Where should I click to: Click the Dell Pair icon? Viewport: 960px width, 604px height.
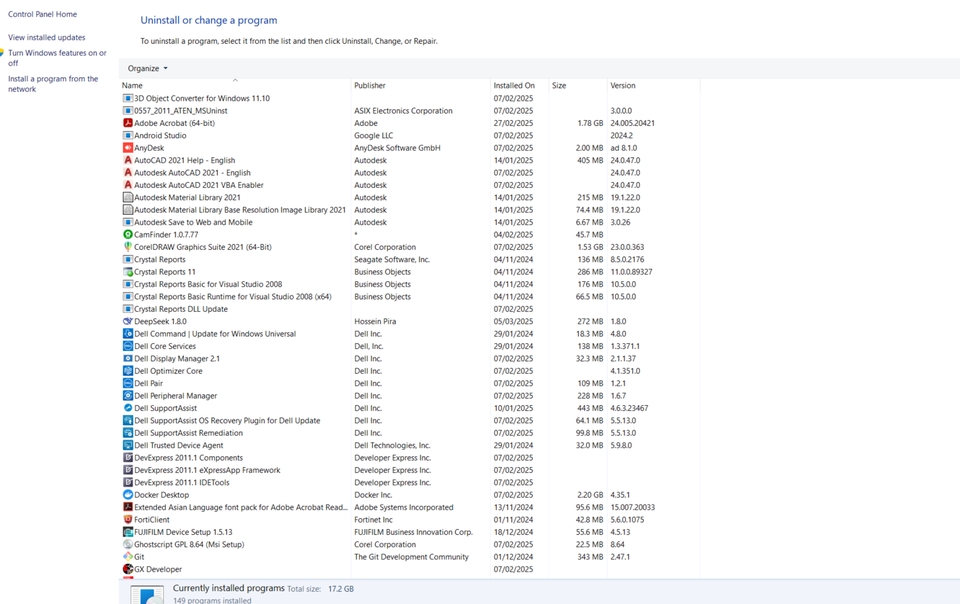pos(128,383)
